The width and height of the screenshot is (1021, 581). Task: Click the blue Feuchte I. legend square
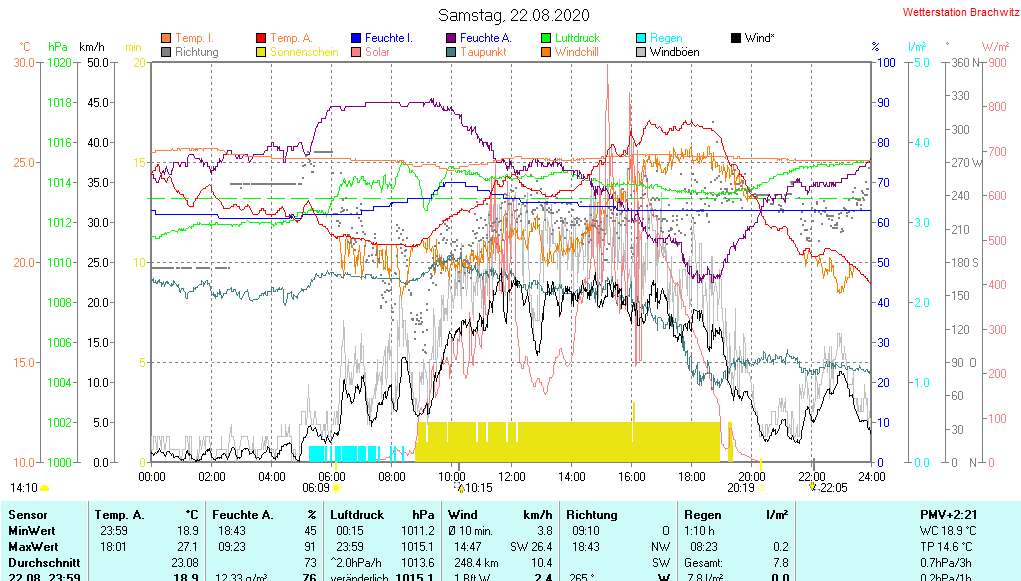[x=356, y=38]
